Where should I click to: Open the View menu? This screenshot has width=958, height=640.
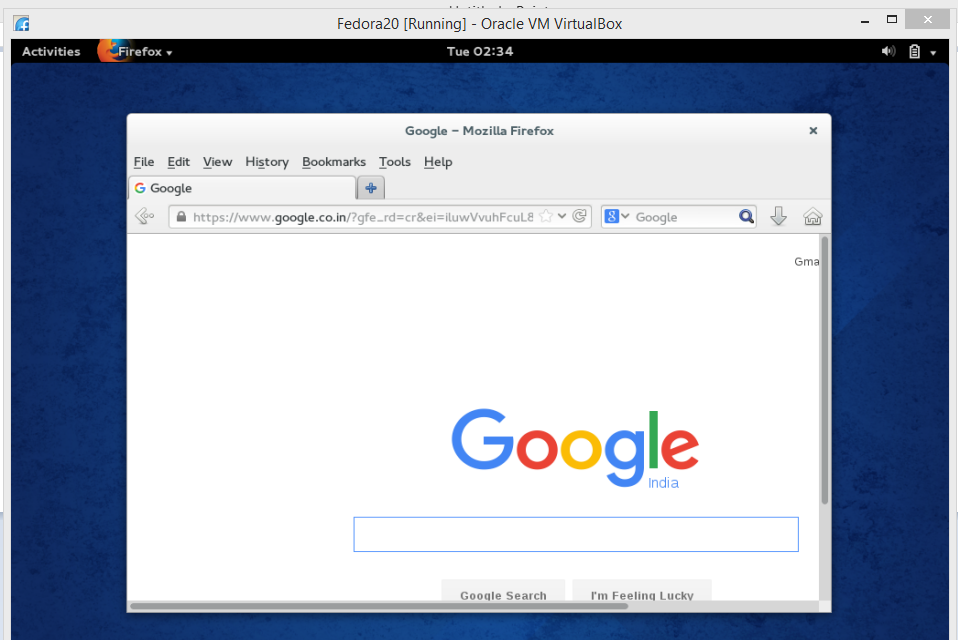pyautogui.click(x=218, y=162)
